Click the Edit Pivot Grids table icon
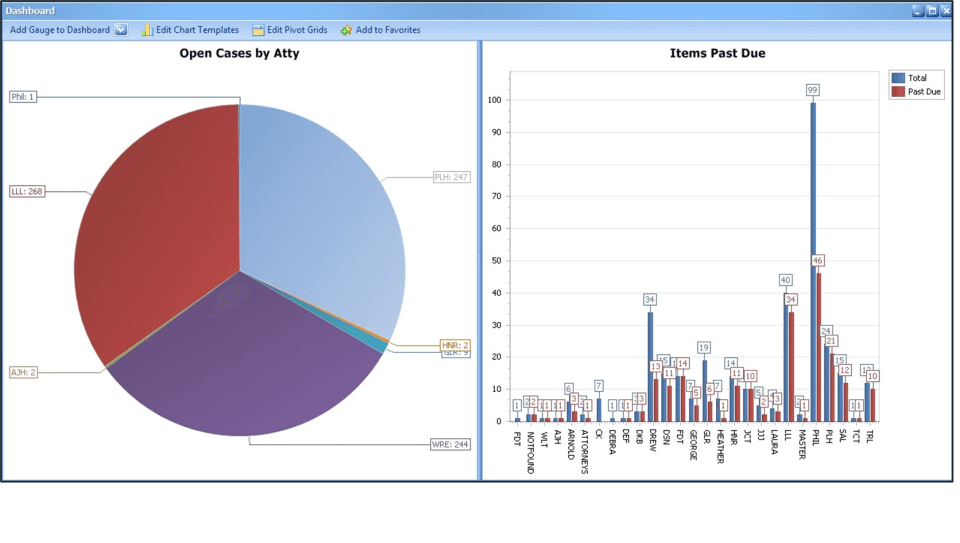 click(x=258, y=30)
